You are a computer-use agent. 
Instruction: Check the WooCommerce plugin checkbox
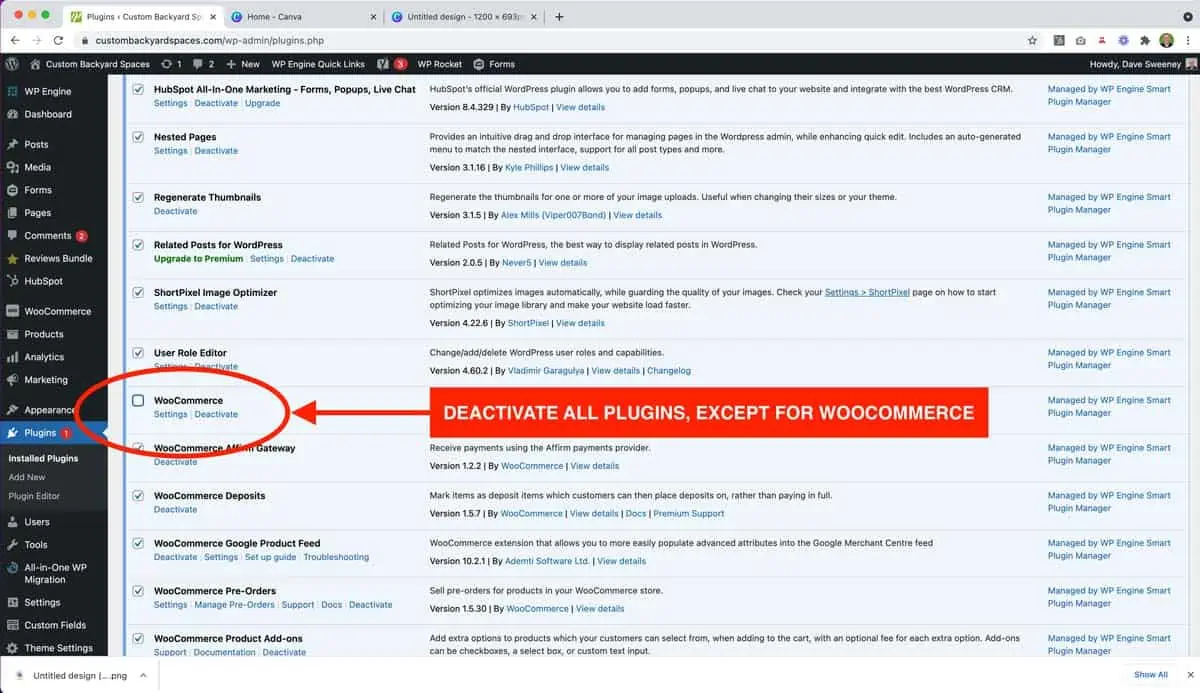pos(138,401)
